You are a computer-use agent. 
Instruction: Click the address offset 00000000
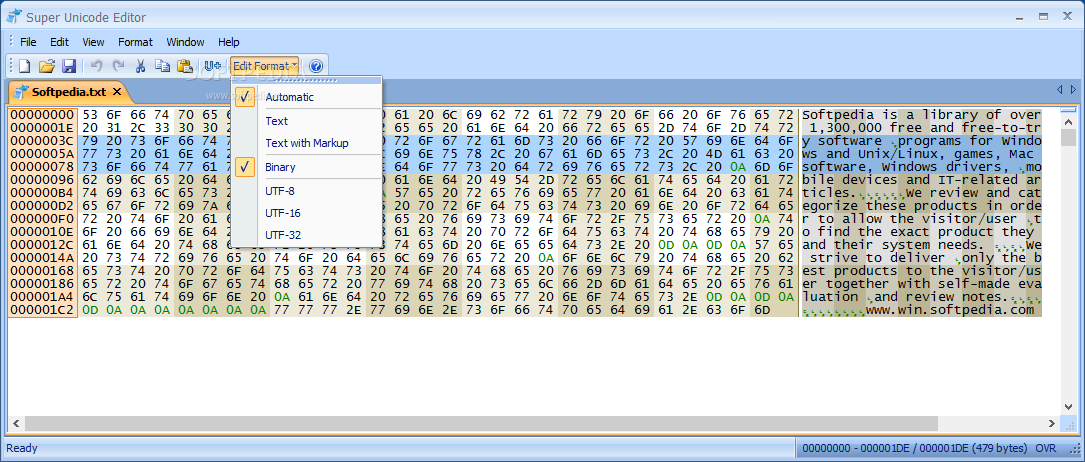coord(42,115)
